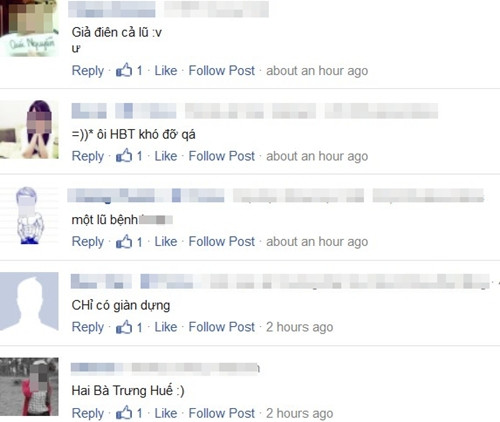Reply to 'Giả điên cả lũ' comment
This screenshot has width=500, height=422.
tap(88, 71)
